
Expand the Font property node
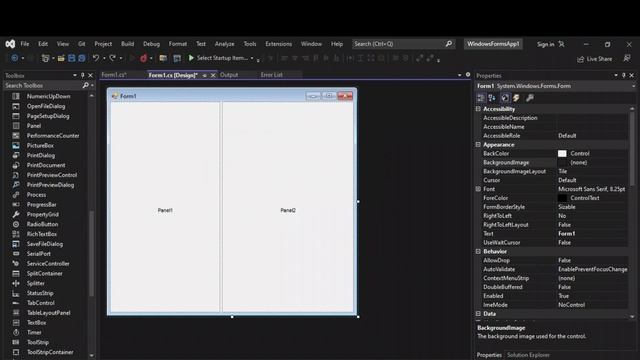[478, 189]
